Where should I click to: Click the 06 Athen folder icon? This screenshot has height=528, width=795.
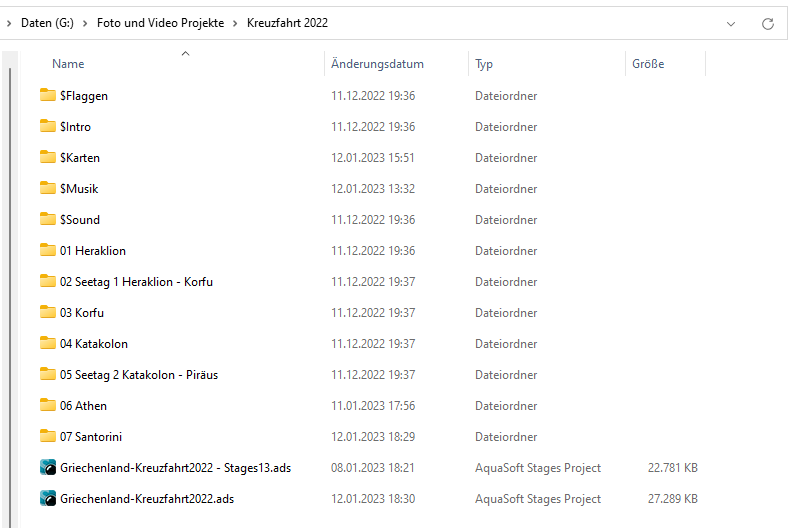click(x=48, y=406)
